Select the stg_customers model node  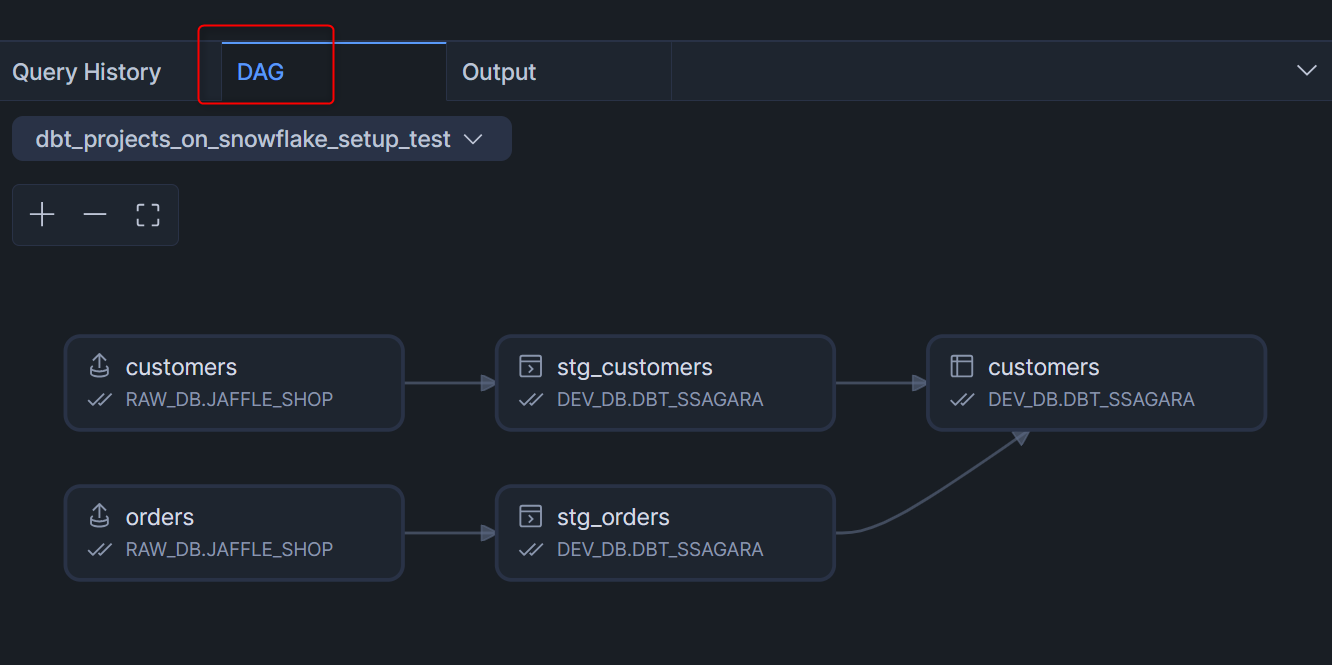pos(665,382)
